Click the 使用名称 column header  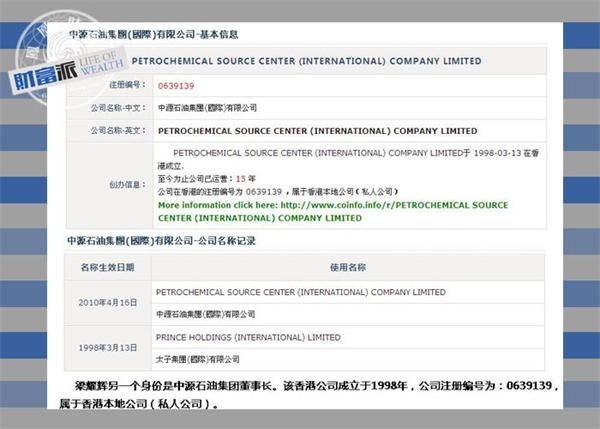pos(346,267)
